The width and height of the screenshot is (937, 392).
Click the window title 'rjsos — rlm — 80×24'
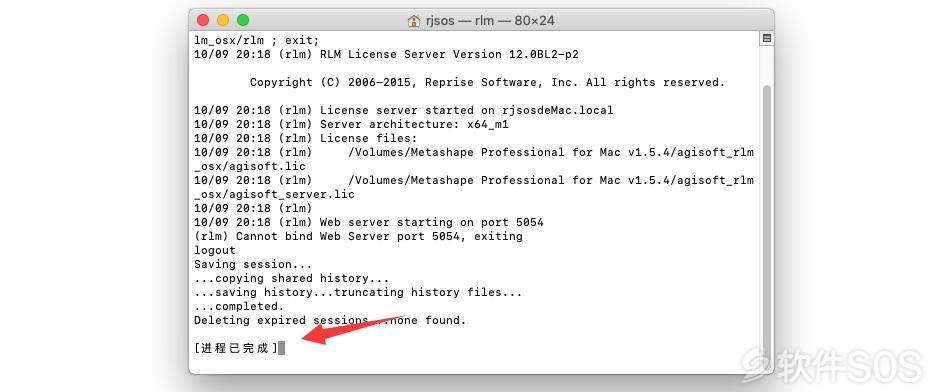click(489, 21)
